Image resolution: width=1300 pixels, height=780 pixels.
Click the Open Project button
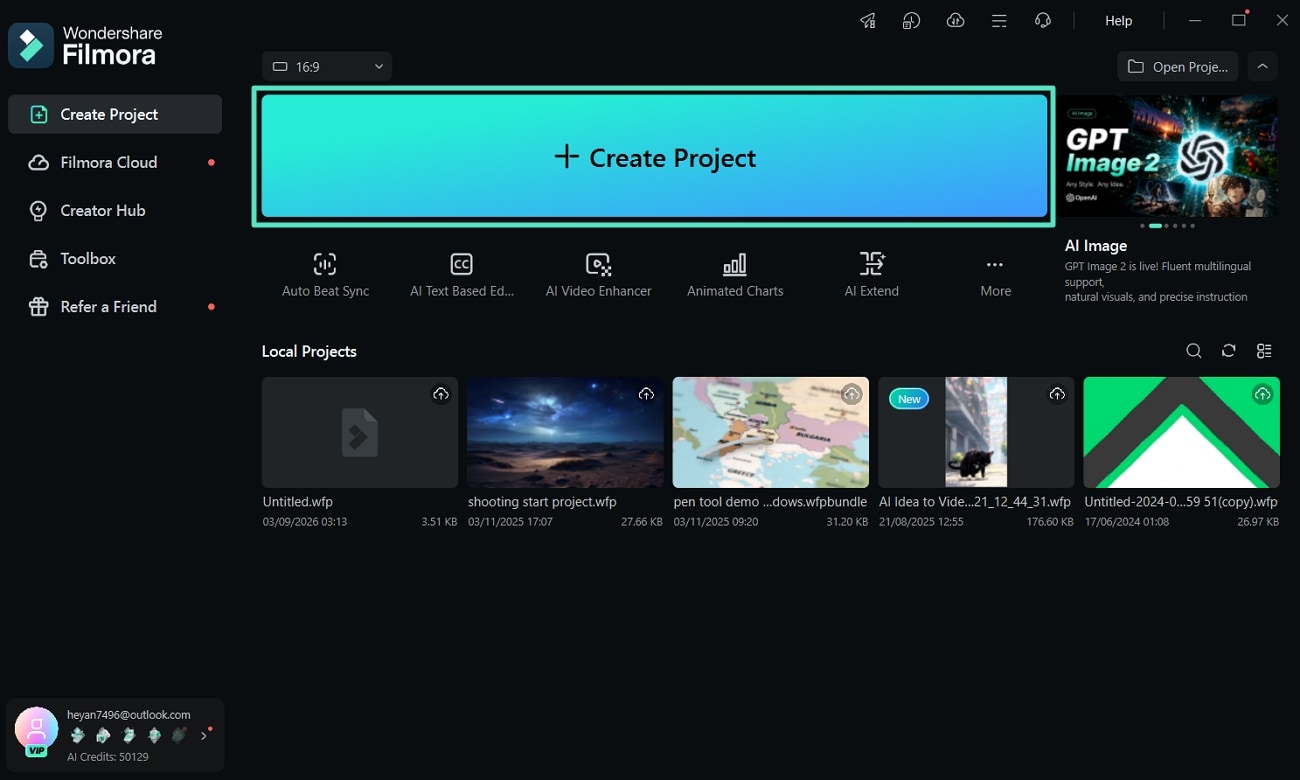pos(1178,66)
